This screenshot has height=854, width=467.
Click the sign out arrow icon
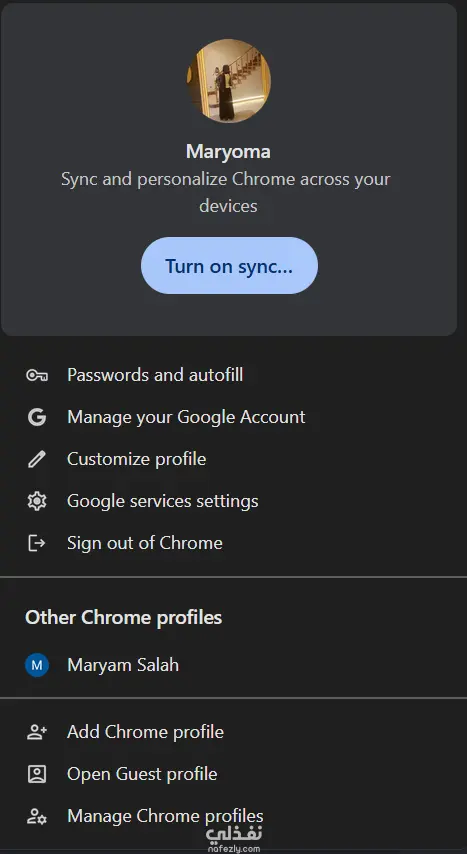point(37,543)
